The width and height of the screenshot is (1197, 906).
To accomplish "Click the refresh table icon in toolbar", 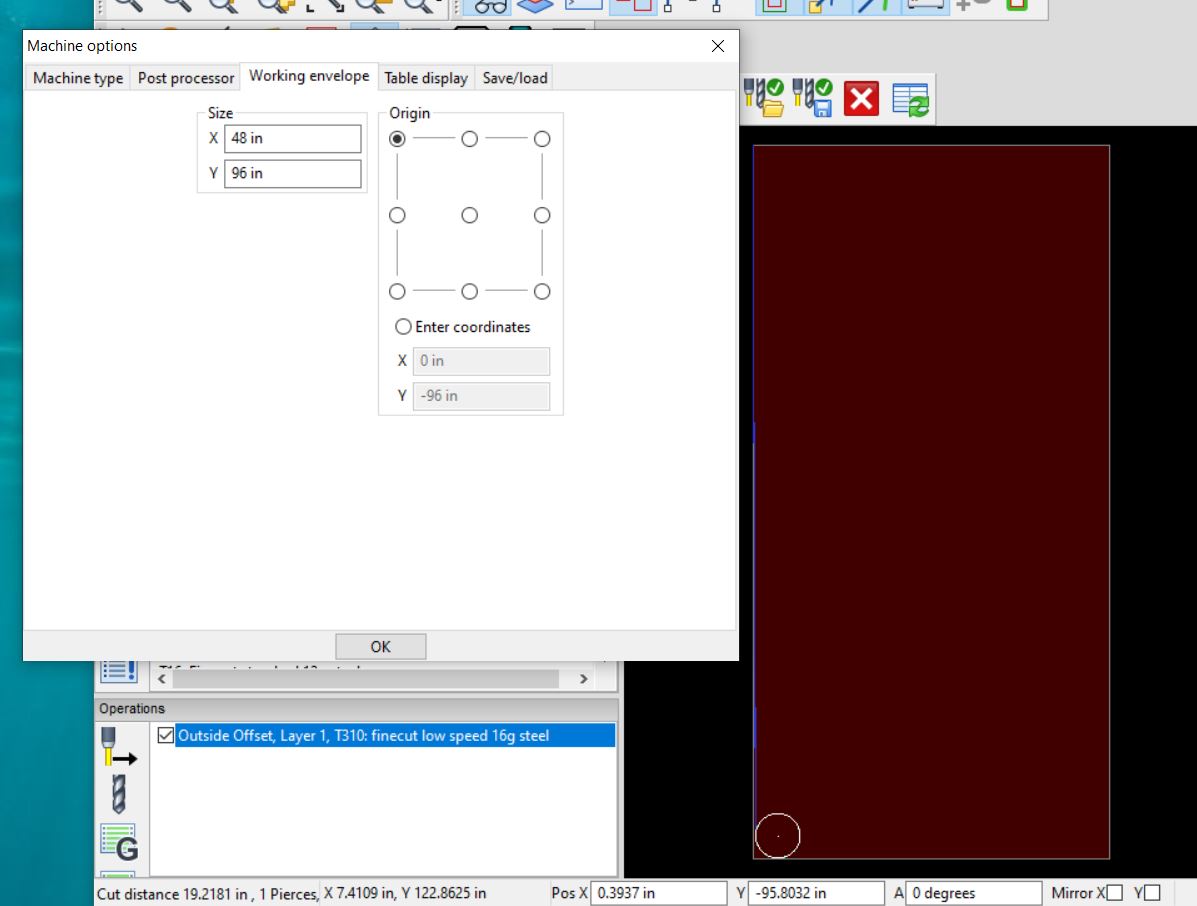I will point(910,100).
